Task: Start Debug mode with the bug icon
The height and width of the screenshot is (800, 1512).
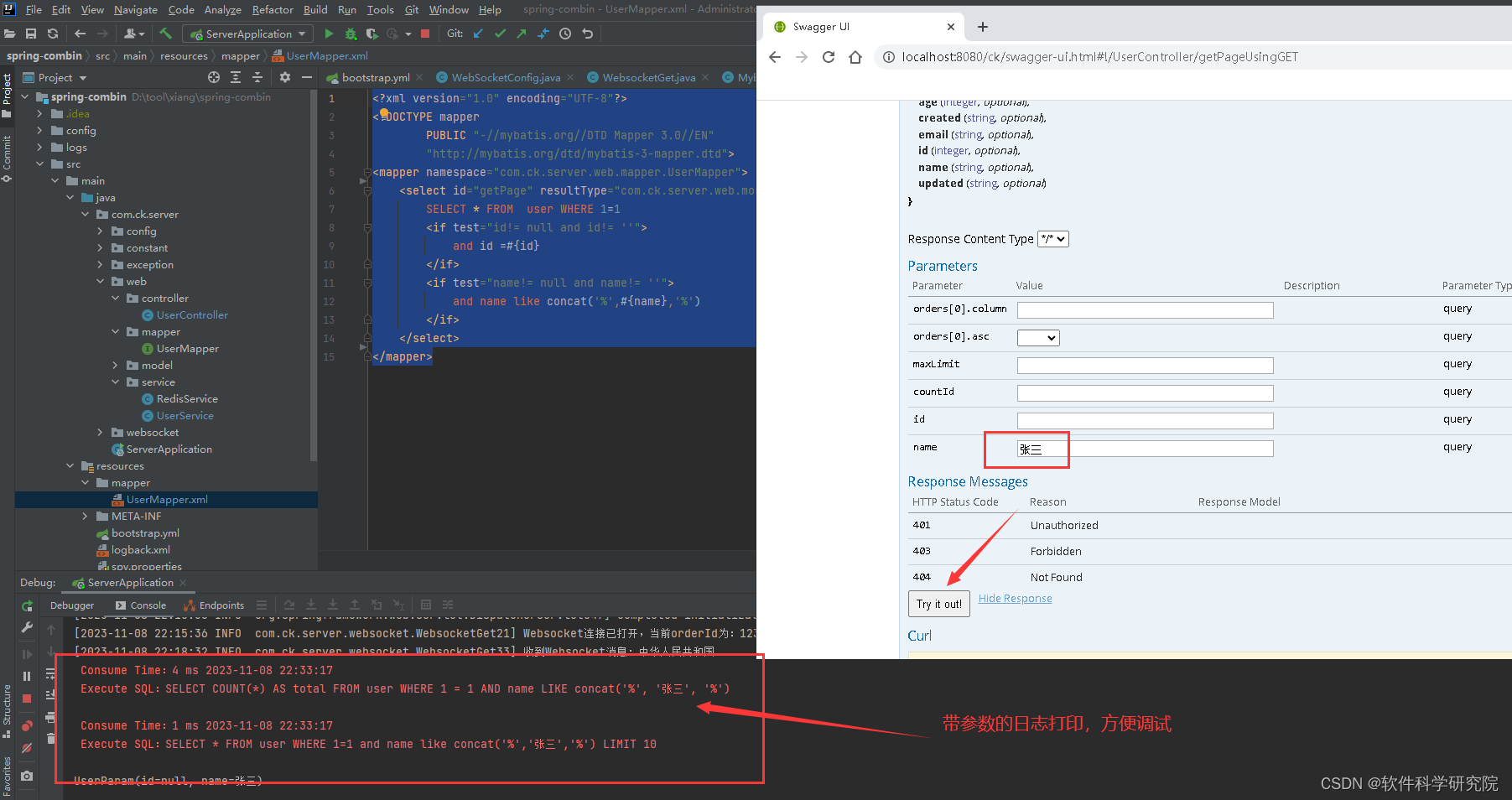Action: pyautogui.click(x=351, y=34)
